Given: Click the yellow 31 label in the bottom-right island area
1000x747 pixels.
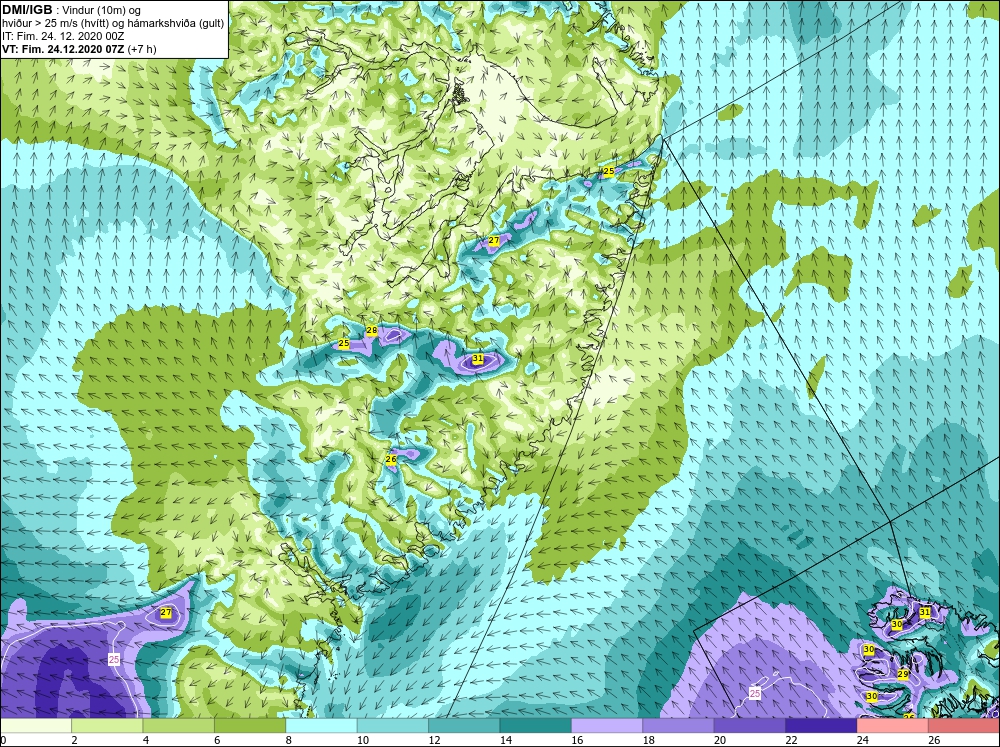Looking at the screenshot, I should (x=925, y=612).
